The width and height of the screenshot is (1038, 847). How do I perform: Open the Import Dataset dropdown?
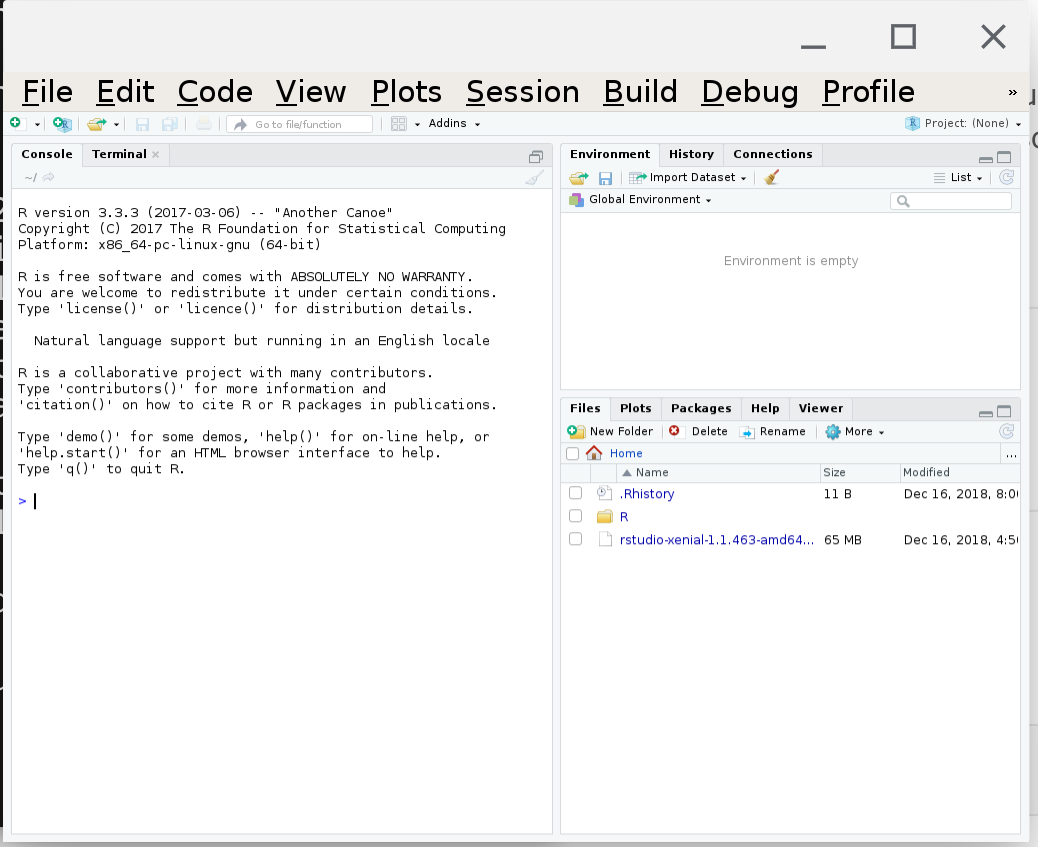point(688,177)
